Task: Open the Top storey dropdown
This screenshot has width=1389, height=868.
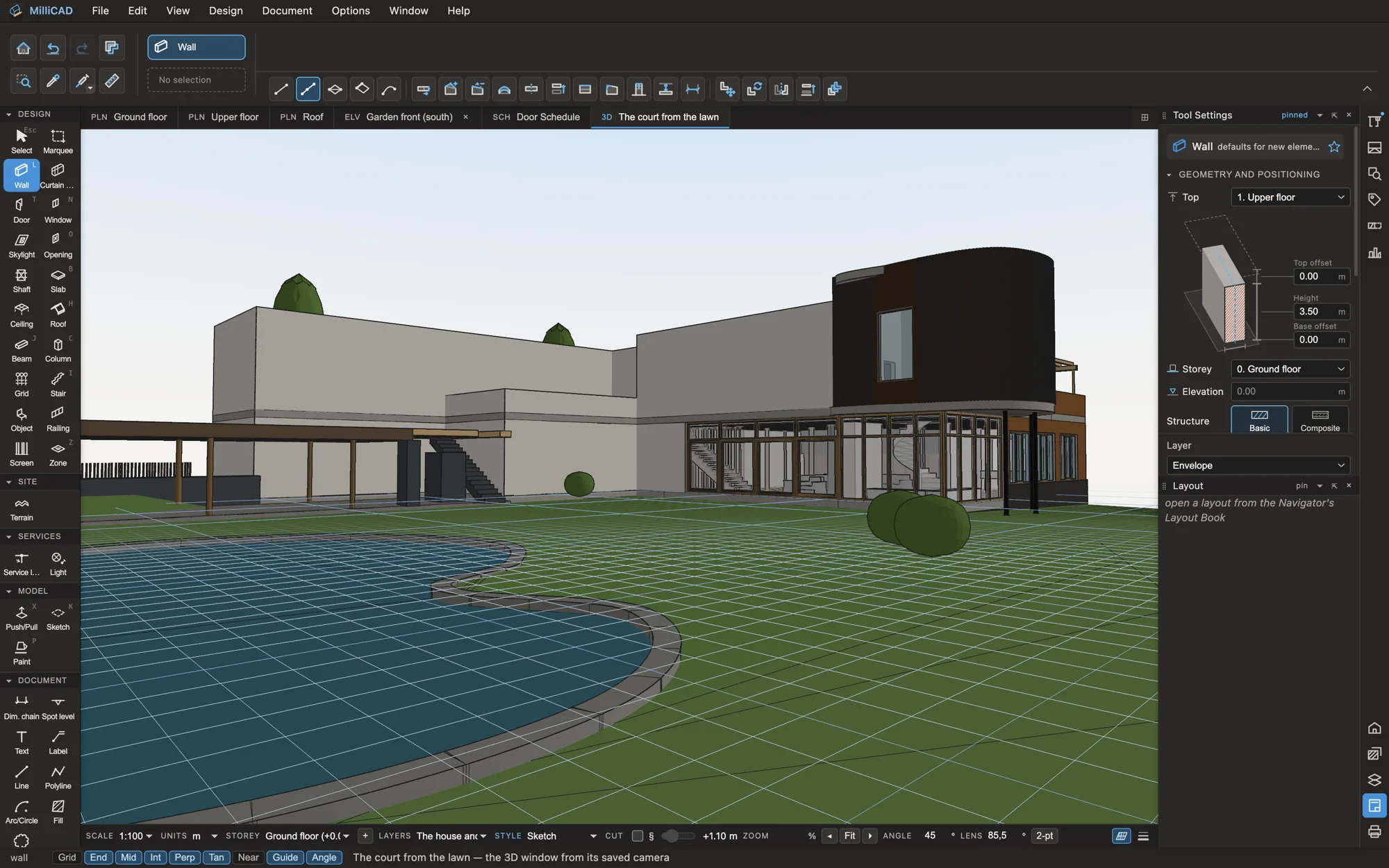Action: (x=1290, y=197)
